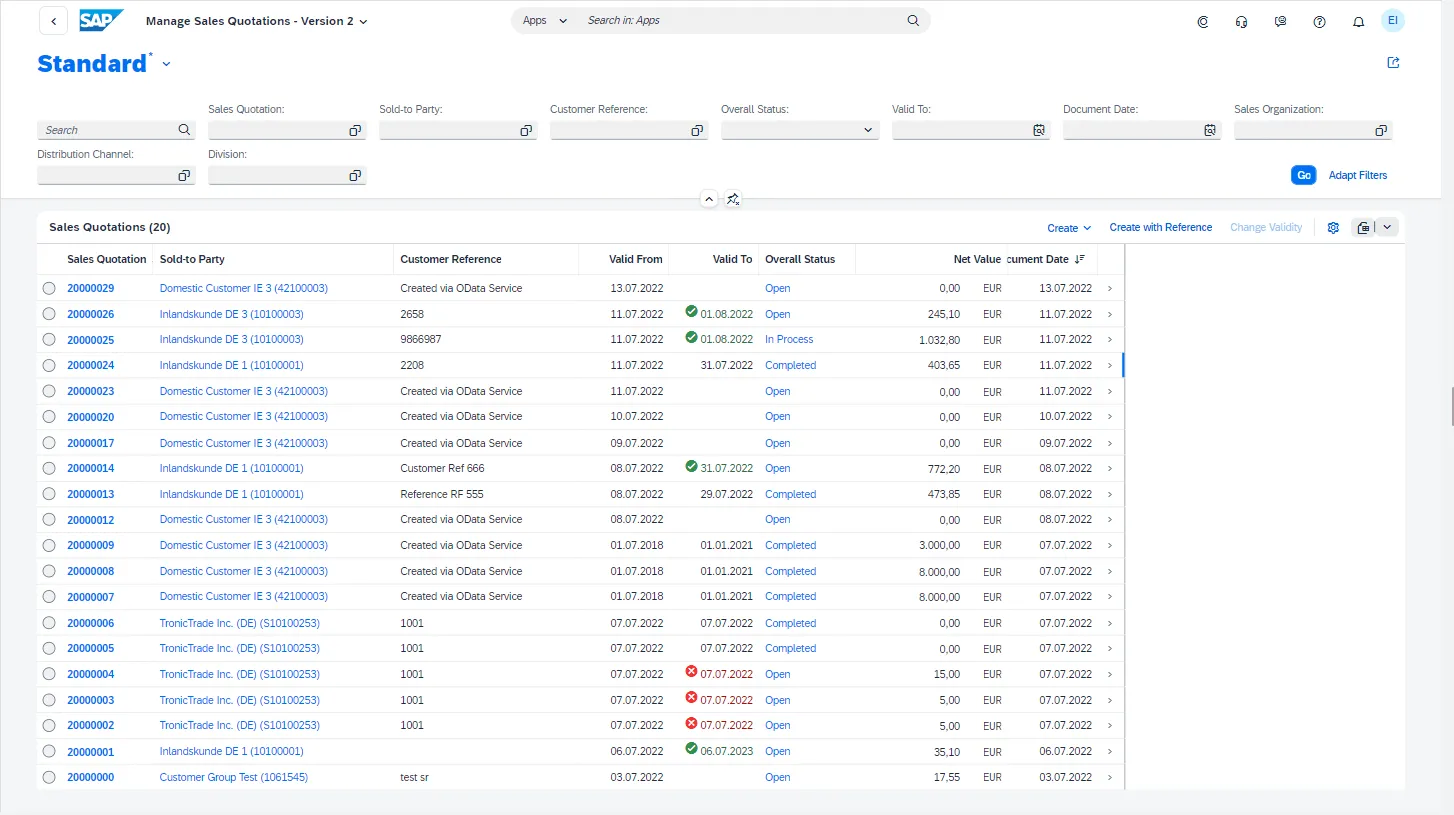Open the Valid To date picker icon

click(x=1039, y=130)
